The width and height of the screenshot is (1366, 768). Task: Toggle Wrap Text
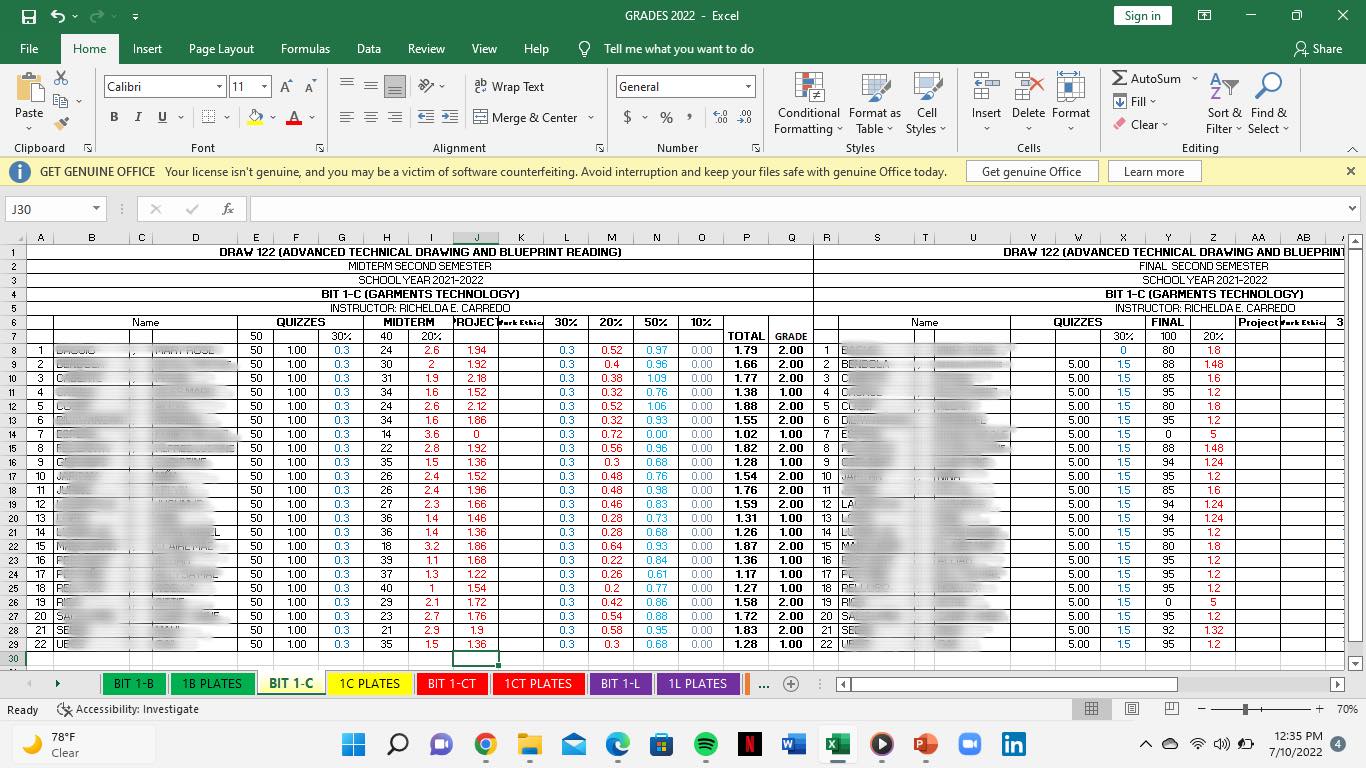click(x=509, y=87)
